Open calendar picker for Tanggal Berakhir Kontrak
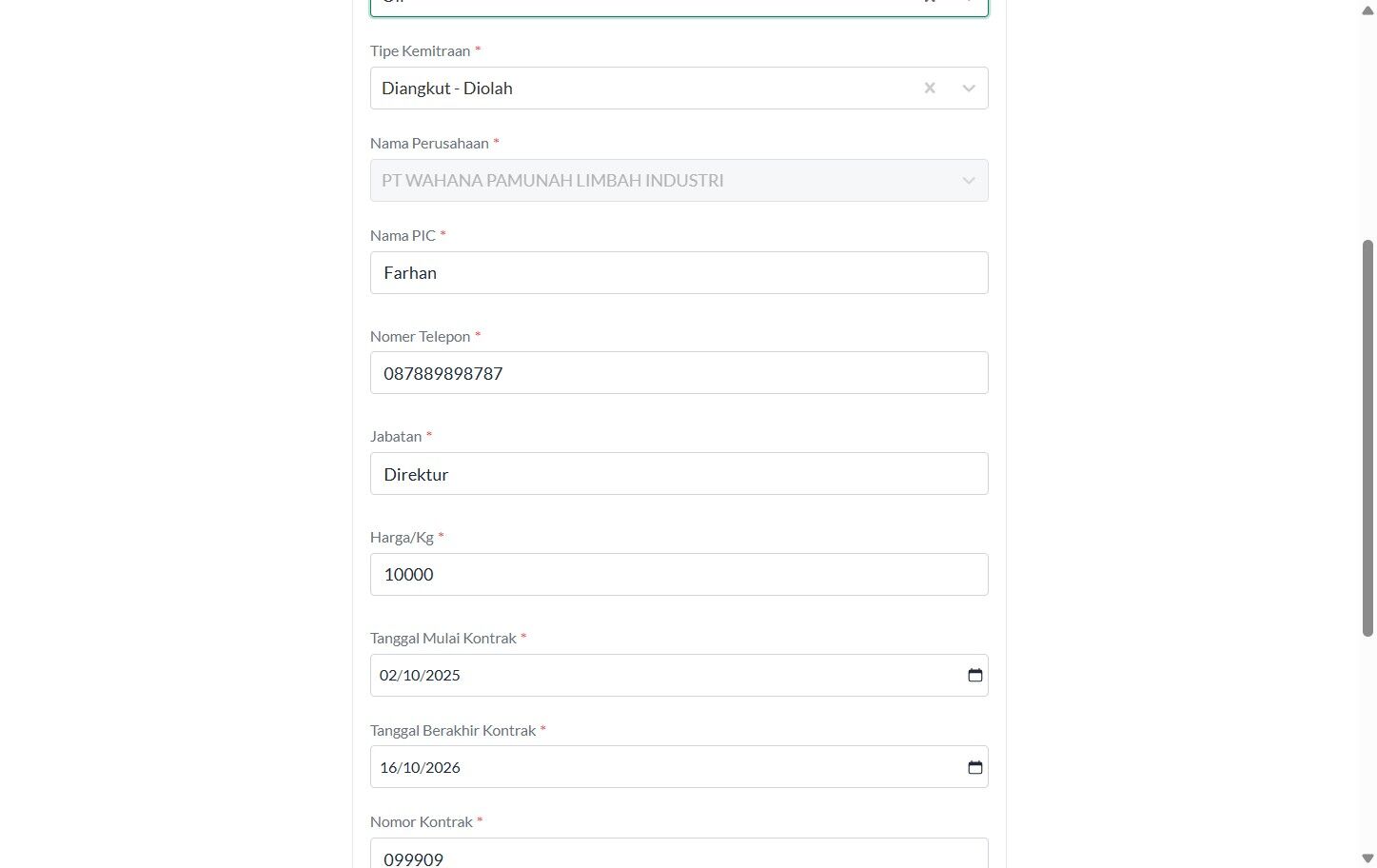The image size is (1377, 868). [975, 767]
